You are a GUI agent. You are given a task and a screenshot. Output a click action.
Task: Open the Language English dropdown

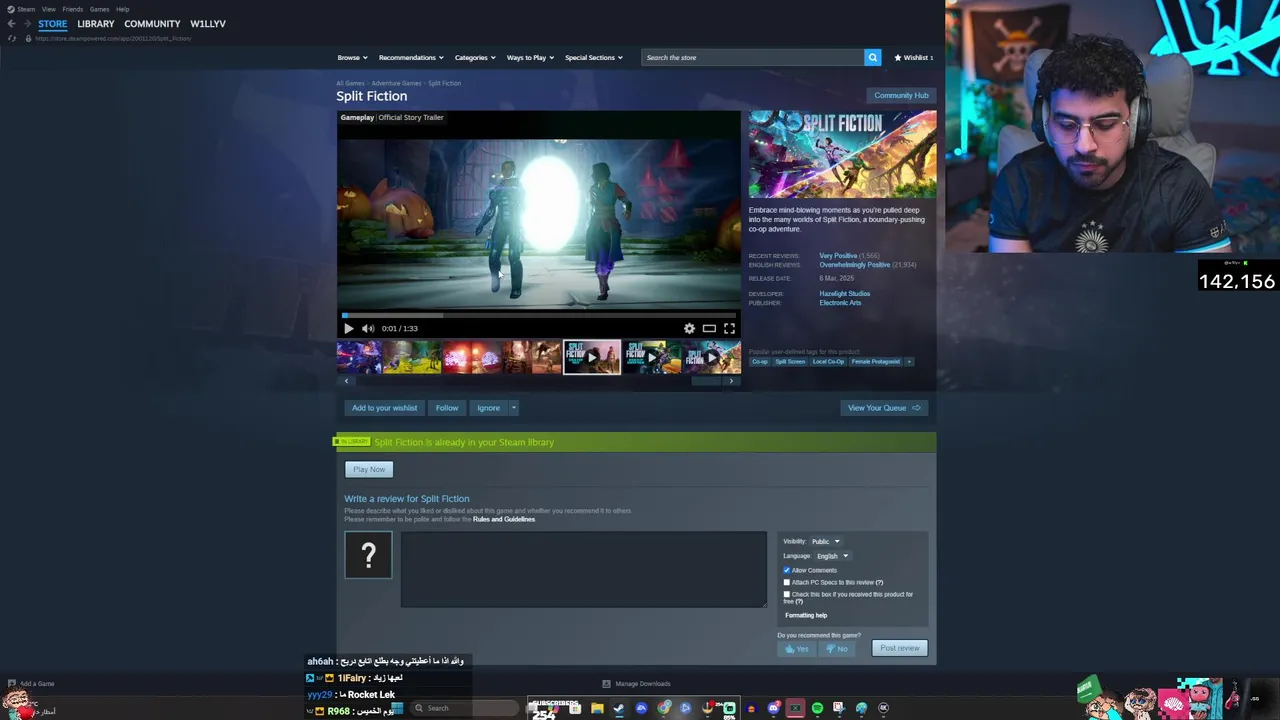pyautogui.click(x=832, y=556)
